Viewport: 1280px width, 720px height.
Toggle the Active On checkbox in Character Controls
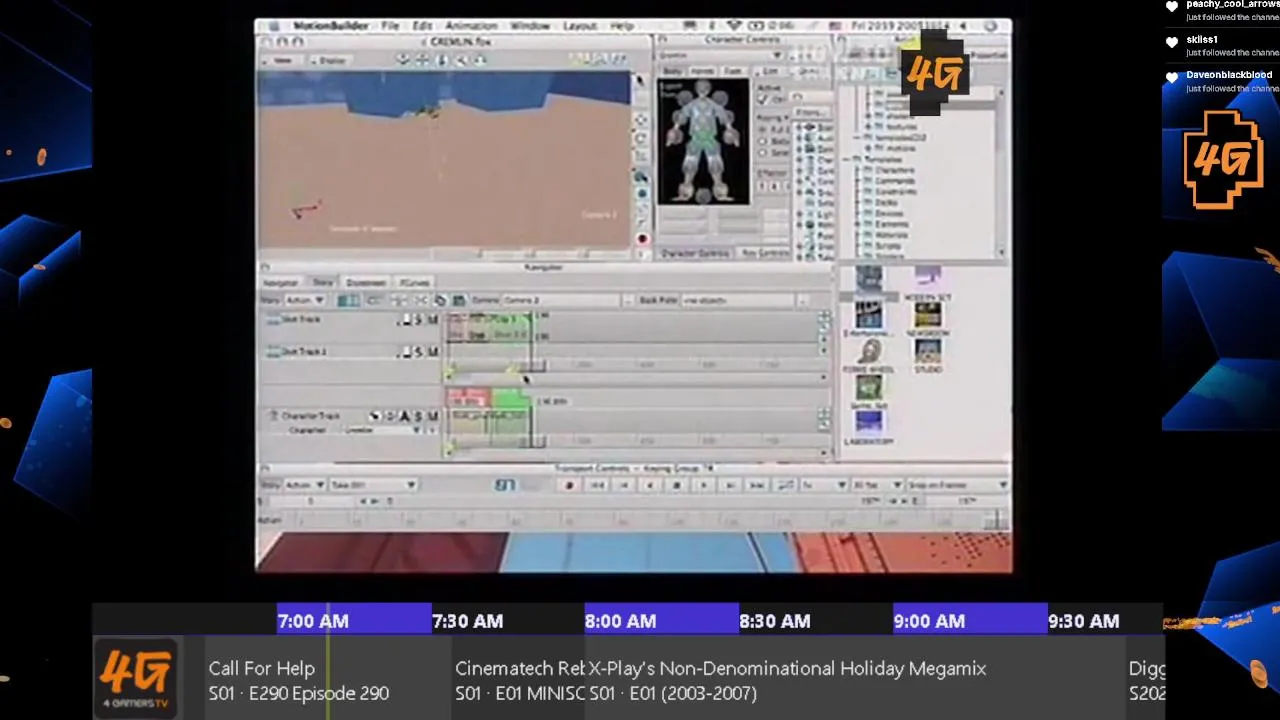pos(763,99)
